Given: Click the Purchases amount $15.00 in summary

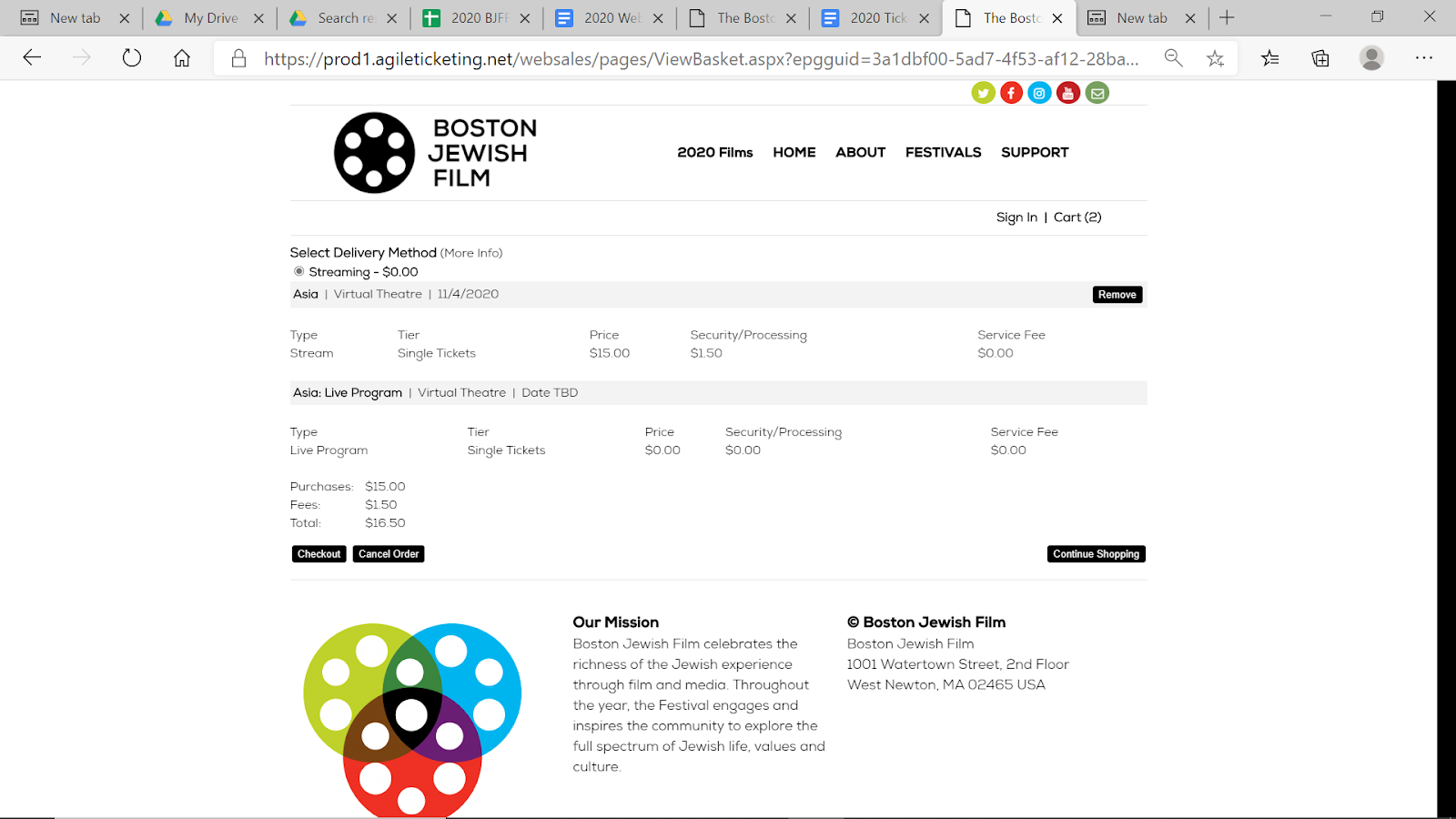Looking at the screenshot, I should click(385, 487).
